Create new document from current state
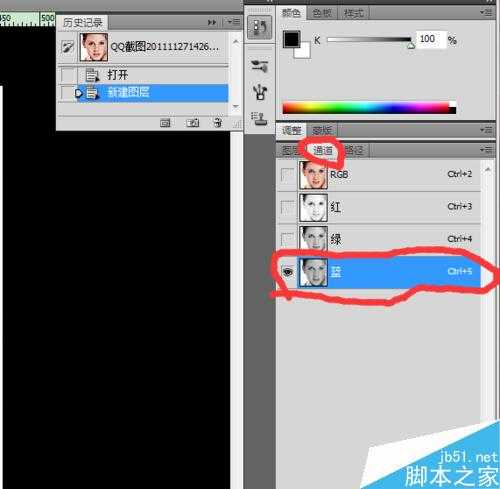This screenshot has width=500, height=489. pos(165,123)
